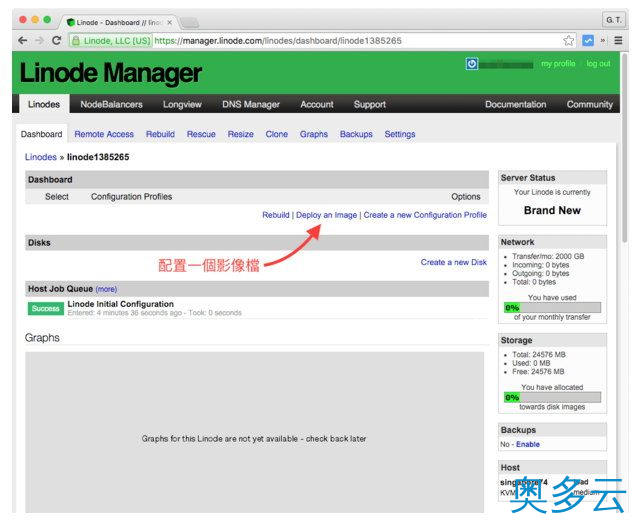This screenshot has width=637, height=524.
Task: Click the Linode Initial Configuration job title
Action: click(121, 304)
